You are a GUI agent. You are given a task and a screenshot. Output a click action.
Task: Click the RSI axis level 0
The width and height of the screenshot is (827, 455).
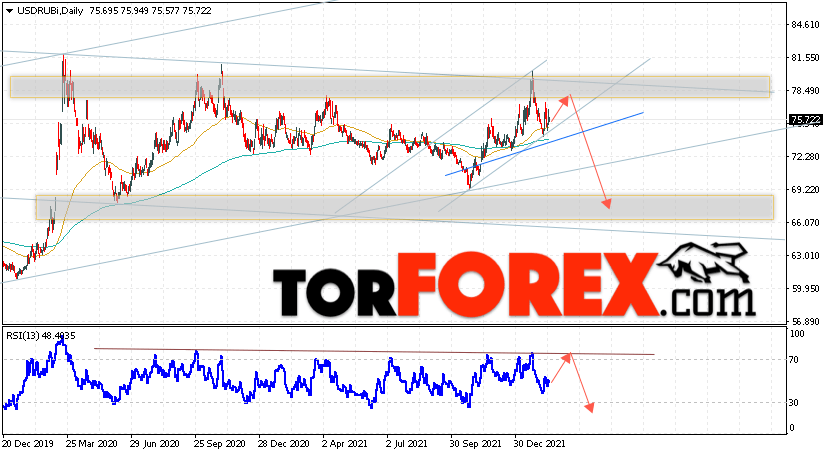click(x=792, y=428)
